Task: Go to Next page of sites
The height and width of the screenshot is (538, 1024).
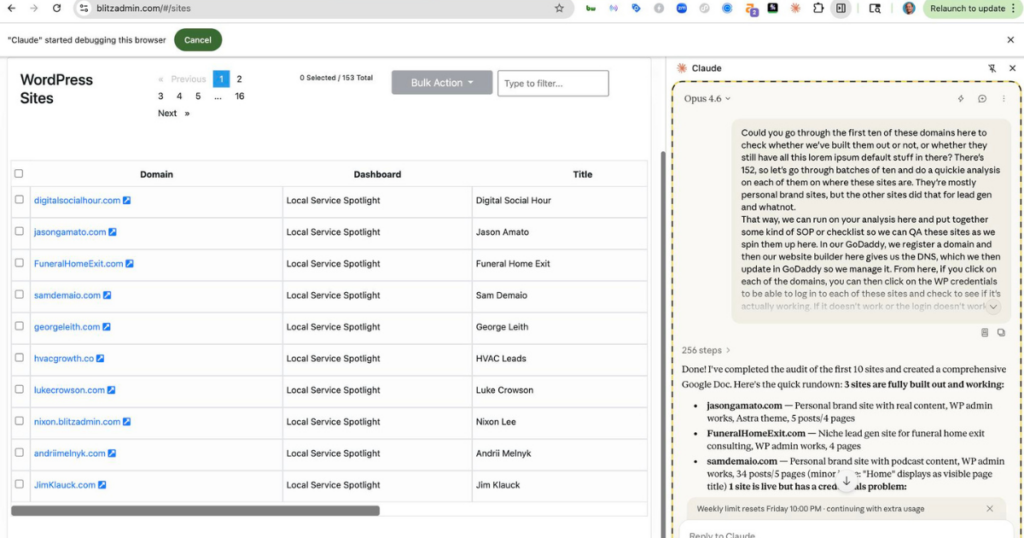Action: 174,114
